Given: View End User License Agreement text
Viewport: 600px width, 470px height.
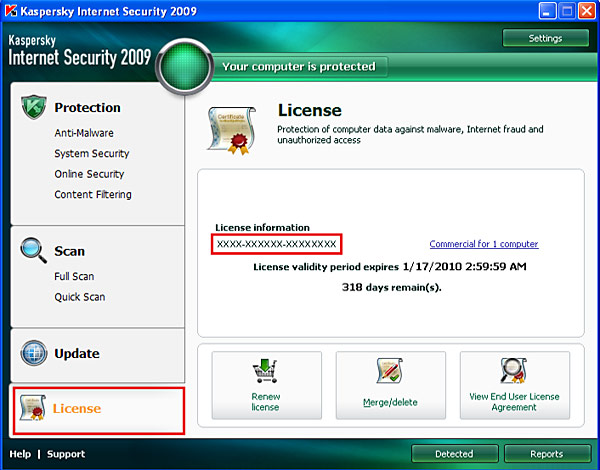Looking at the screenshot, I should (x=514, y=402).
